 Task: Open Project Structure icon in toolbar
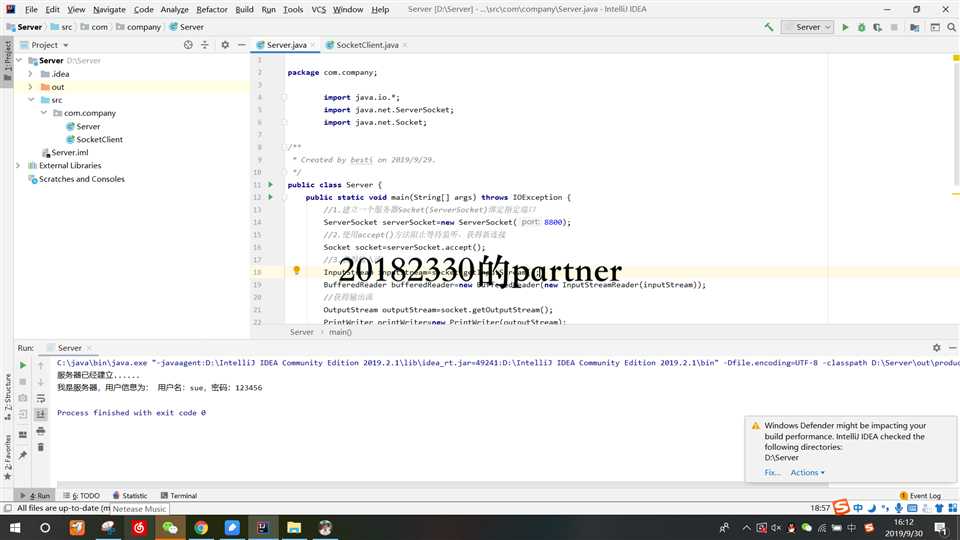click(x=915, y=27)
